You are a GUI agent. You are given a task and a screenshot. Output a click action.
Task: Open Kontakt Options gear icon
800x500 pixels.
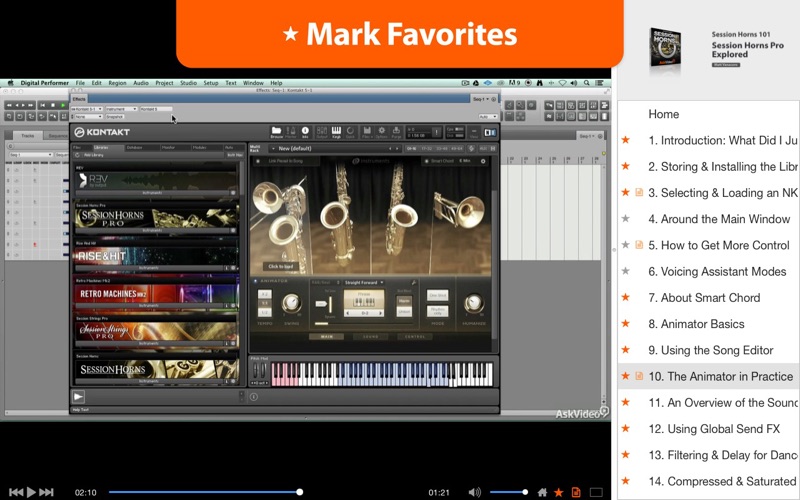(382, 132)
